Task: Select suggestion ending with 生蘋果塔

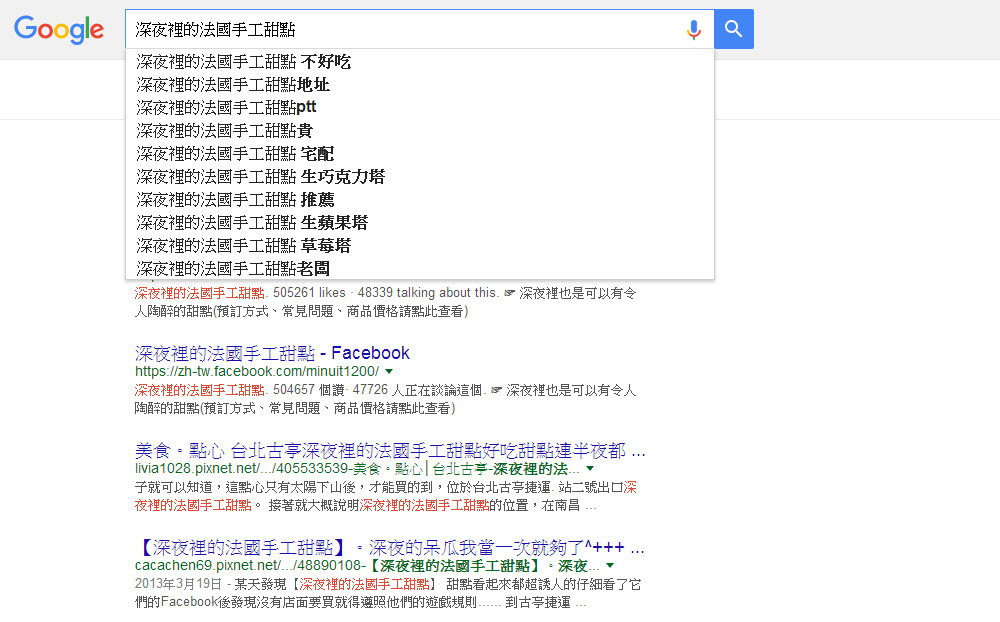Action: pyautogui.click(x=420, y=223)
